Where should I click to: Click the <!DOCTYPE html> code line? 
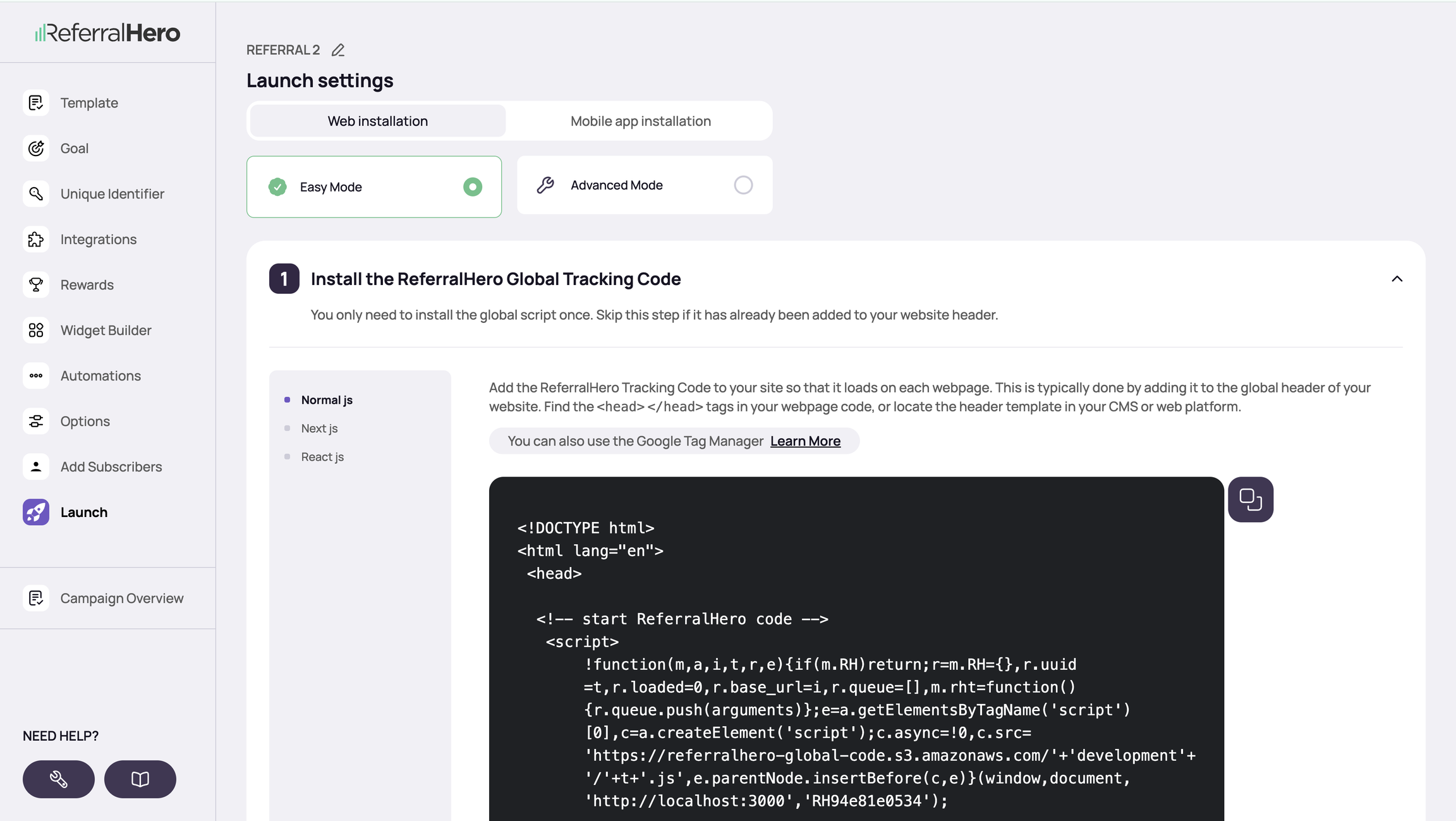(x=586, y=528)
